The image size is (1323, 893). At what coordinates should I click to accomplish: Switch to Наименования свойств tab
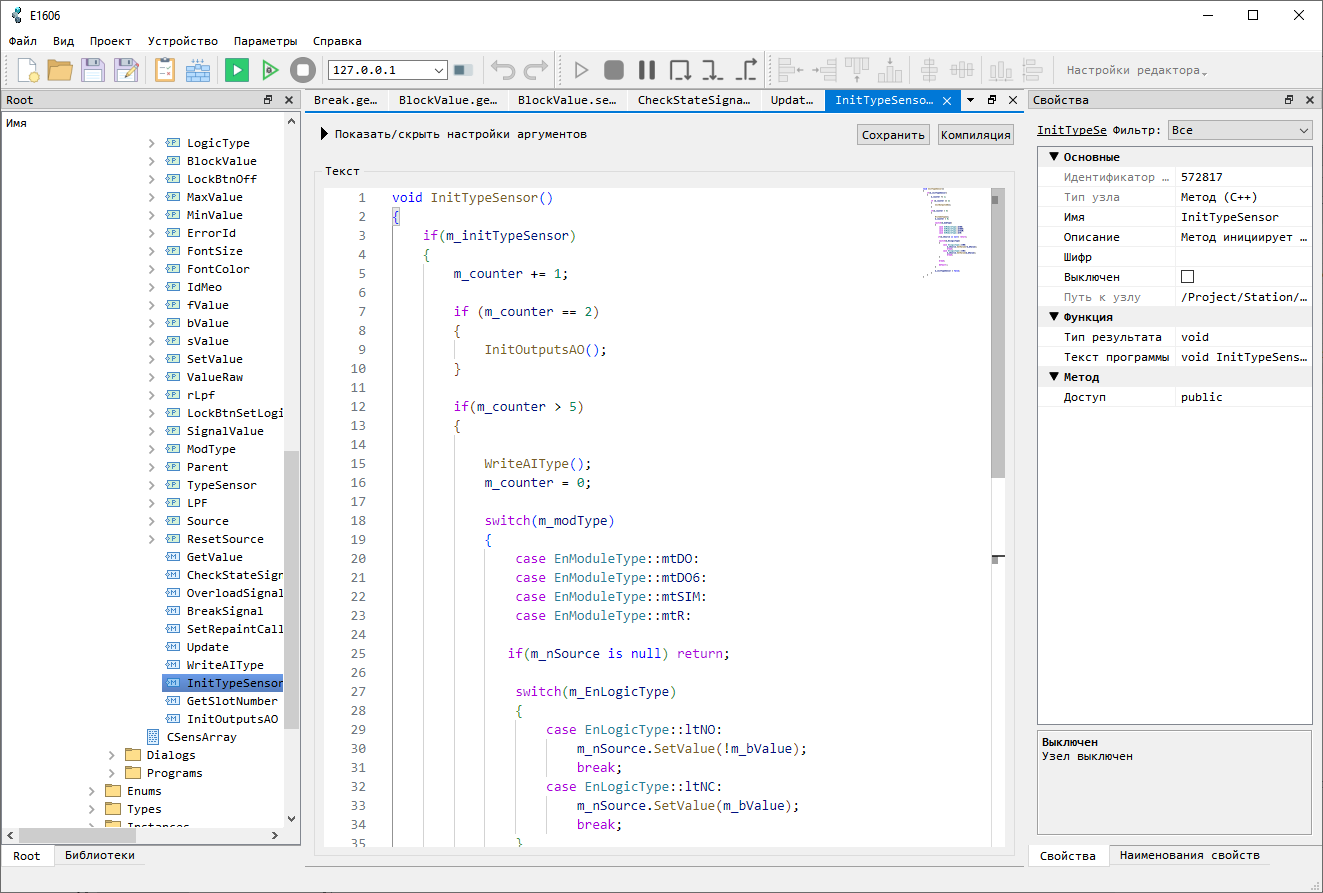1189,856
